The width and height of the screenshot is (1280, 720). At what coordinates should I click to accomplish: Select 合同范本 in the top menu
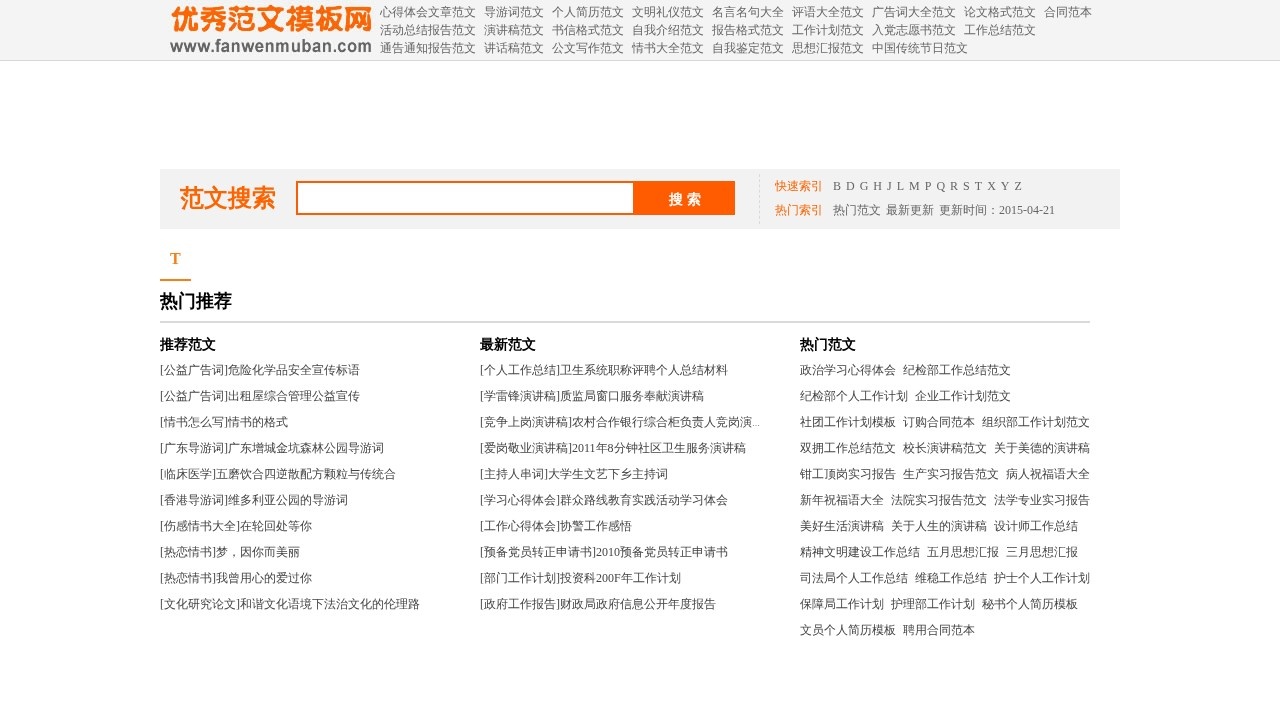click(1067, 12)
